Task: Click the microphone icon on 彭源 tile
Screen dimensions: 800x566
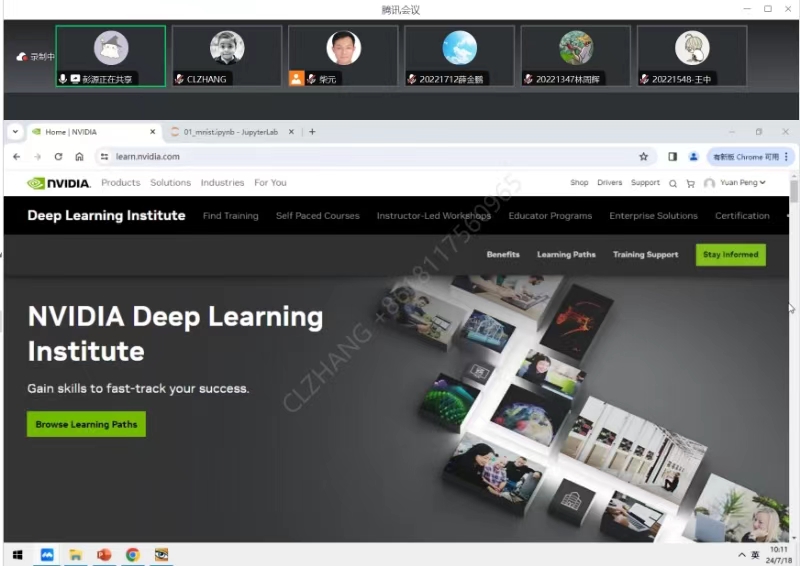Action: (x=63, y=79)
